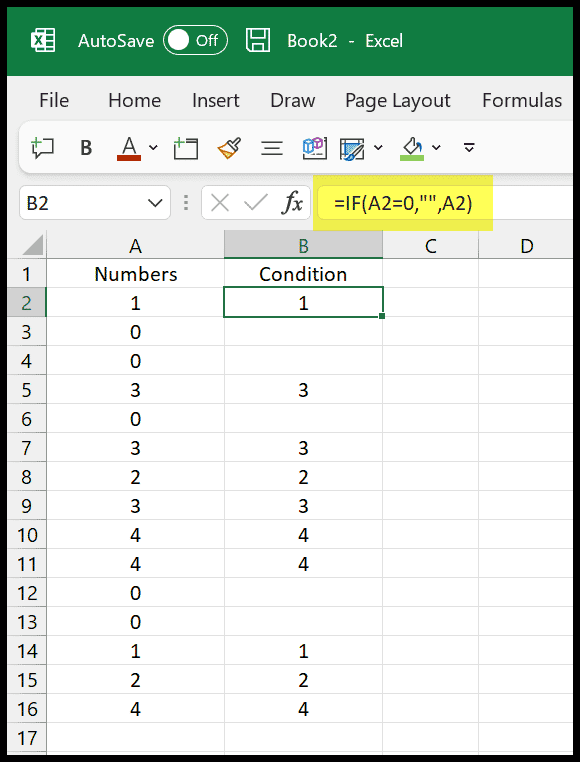Switch to the Home ribbon tab

tap(134, 100)
